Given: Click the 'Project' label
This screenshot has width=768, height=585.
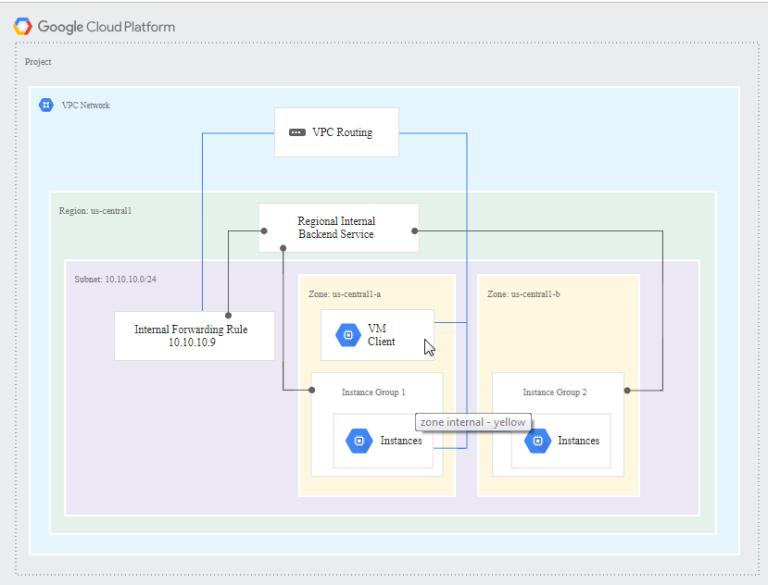Looking at the screenshot, I should pyautogui.click(x=38, y=62).
